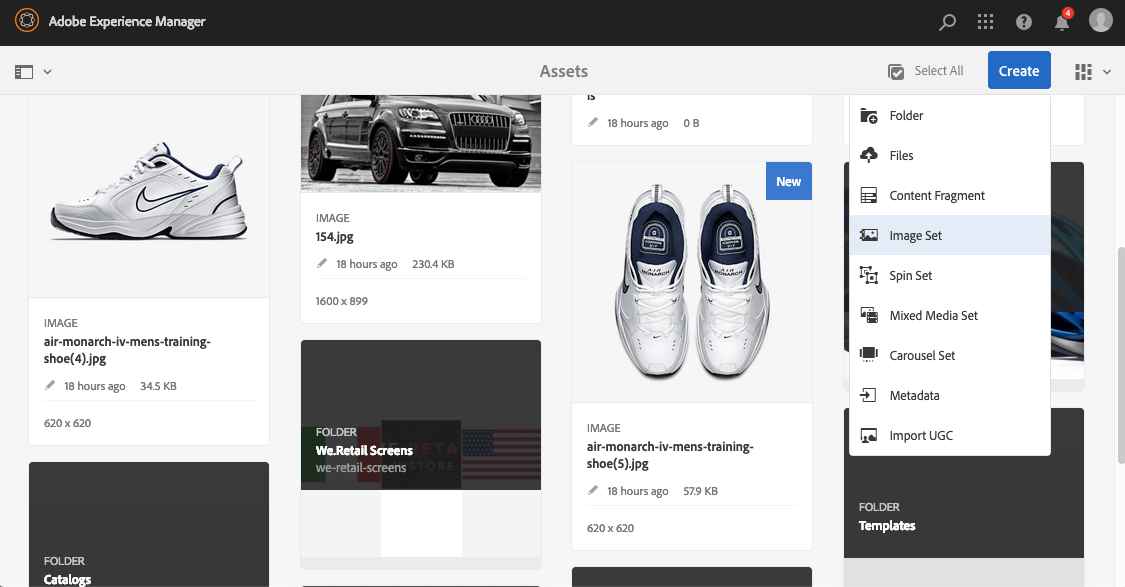Click the vertical page scrollbar

pyautogui.click(x=1121, y=356)
